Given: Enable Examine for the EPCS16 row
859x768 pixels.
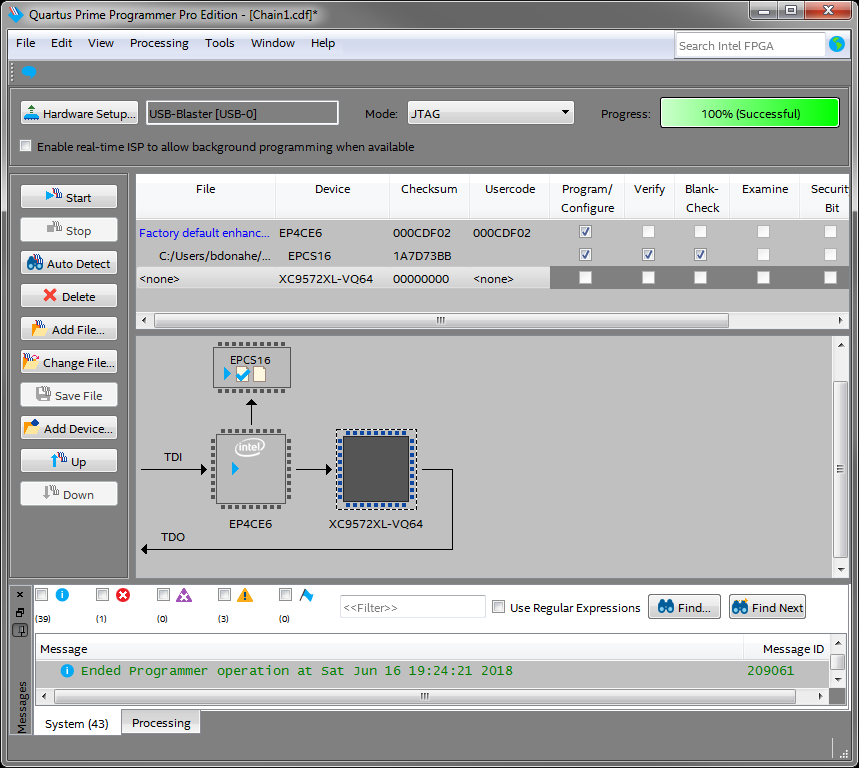Looking at the screenshot, I should click(x=763, y=255).
